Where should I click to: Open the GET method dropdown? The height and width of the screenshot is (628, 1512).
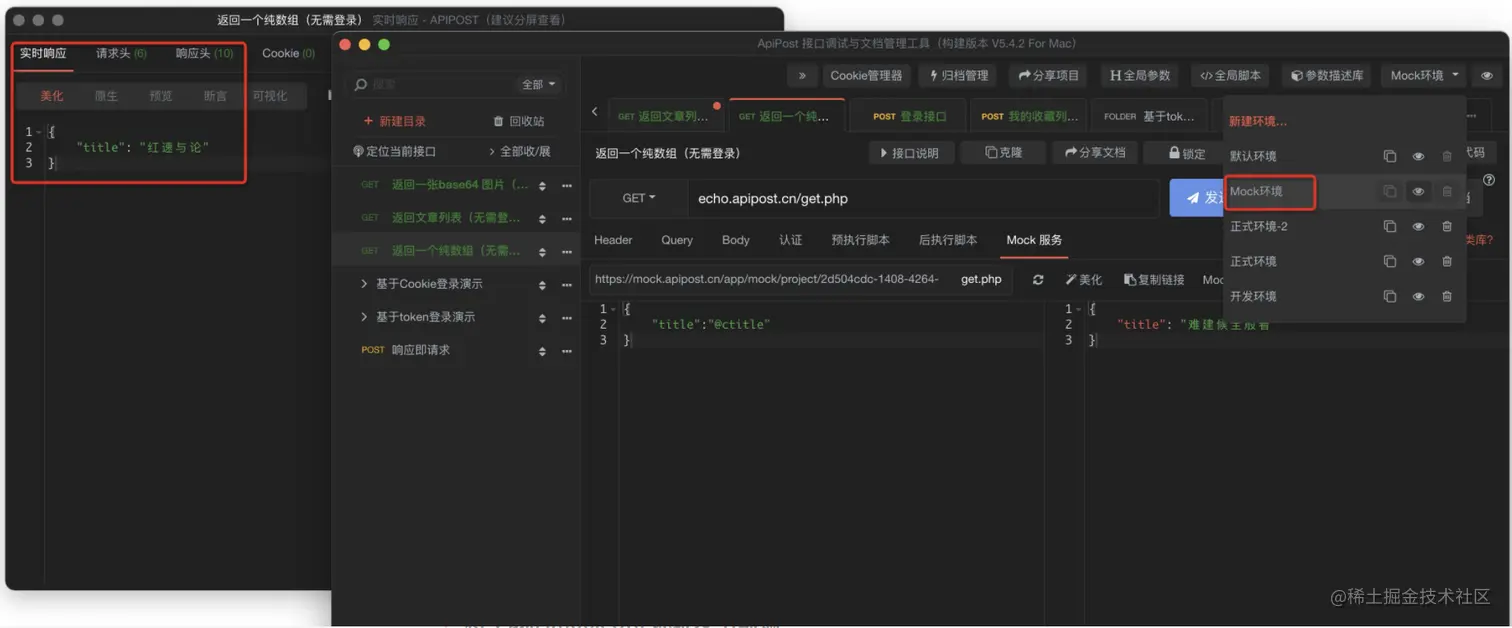coord(638,198)
